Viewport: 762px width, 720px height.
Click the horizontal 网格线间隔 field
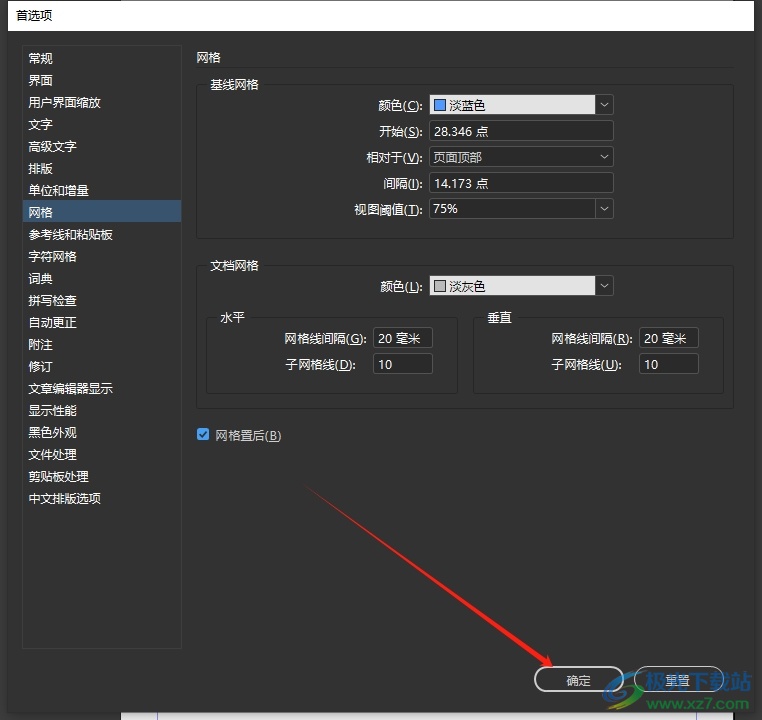(402, 338)
